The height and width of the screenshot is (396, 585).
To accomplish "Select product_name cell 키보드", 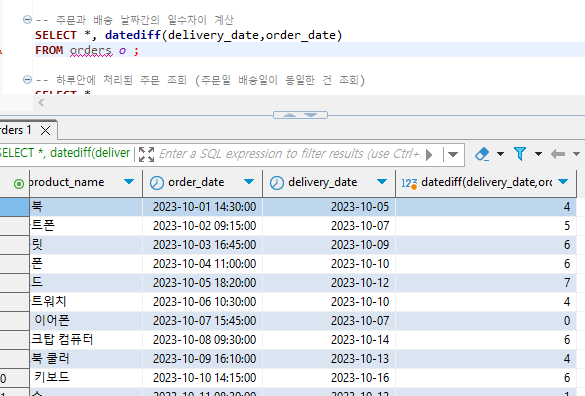I will pyautogui.click(x=86, y=378).
